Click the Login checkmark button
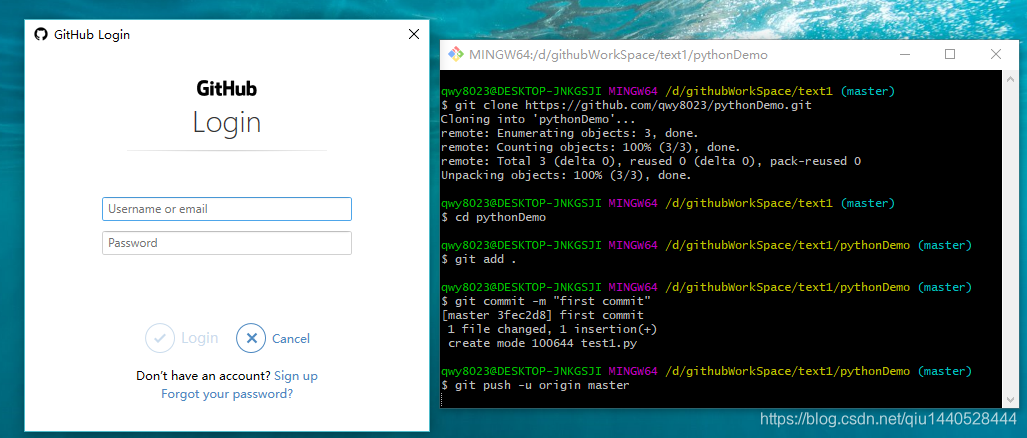This screenshot has height=438, width=1027. point(182,338)
